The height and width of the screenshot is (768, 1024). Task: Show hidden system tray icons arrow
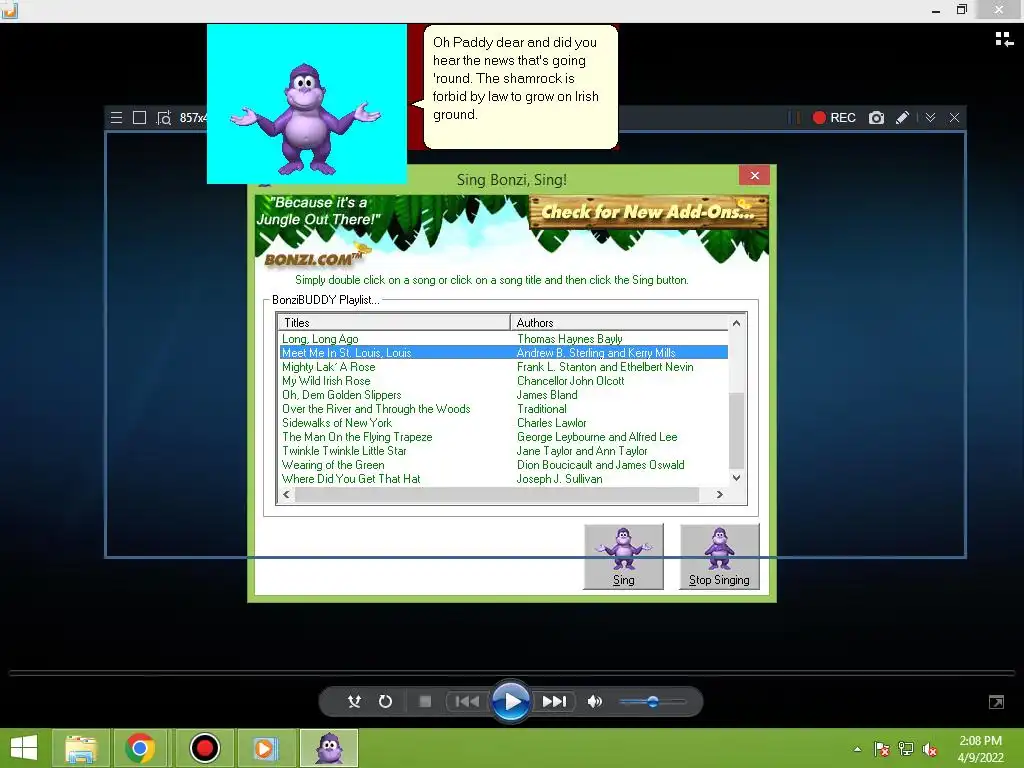[x=857, y=749]
